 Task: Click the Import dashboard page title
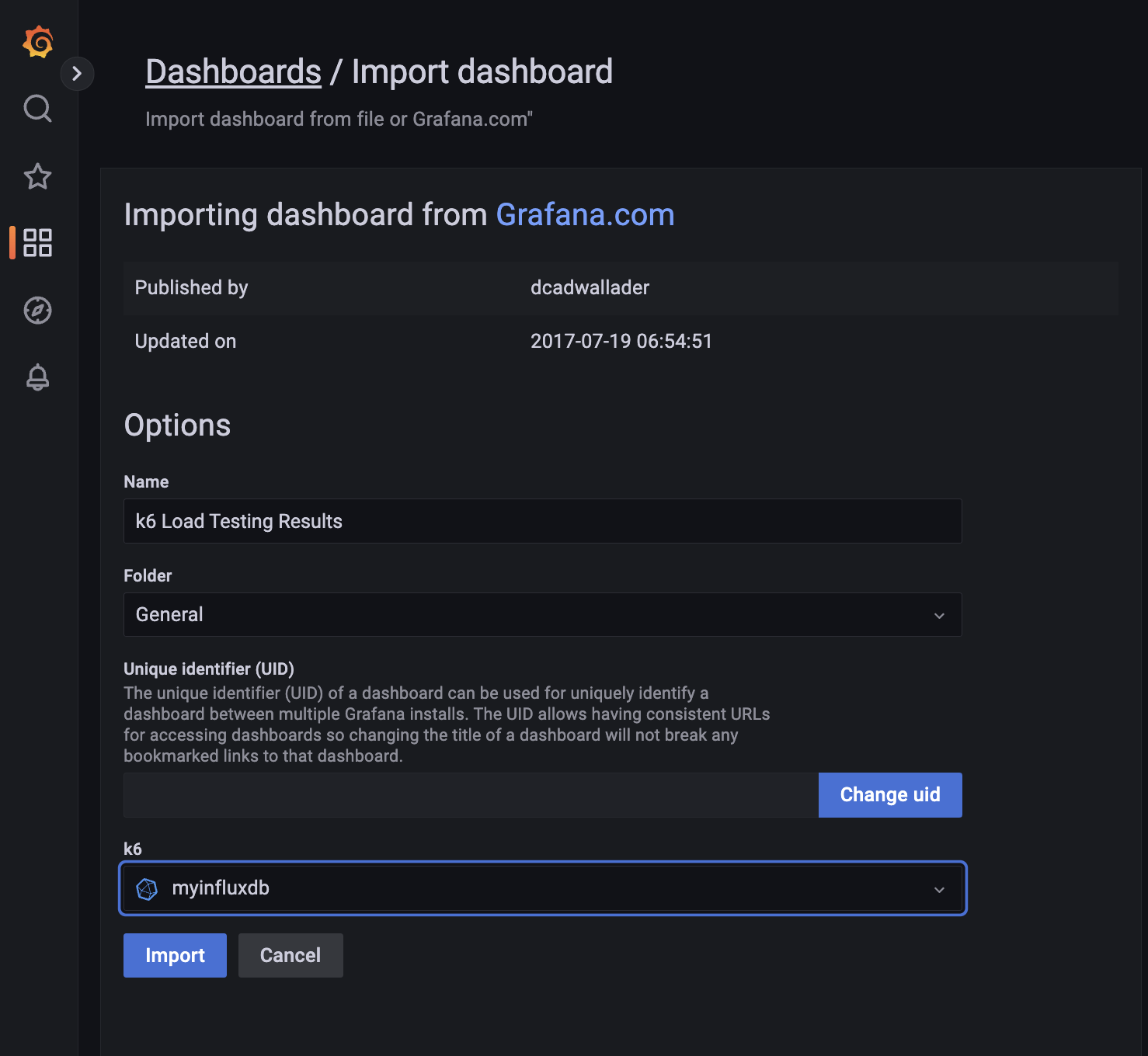[x=482, y=72]
